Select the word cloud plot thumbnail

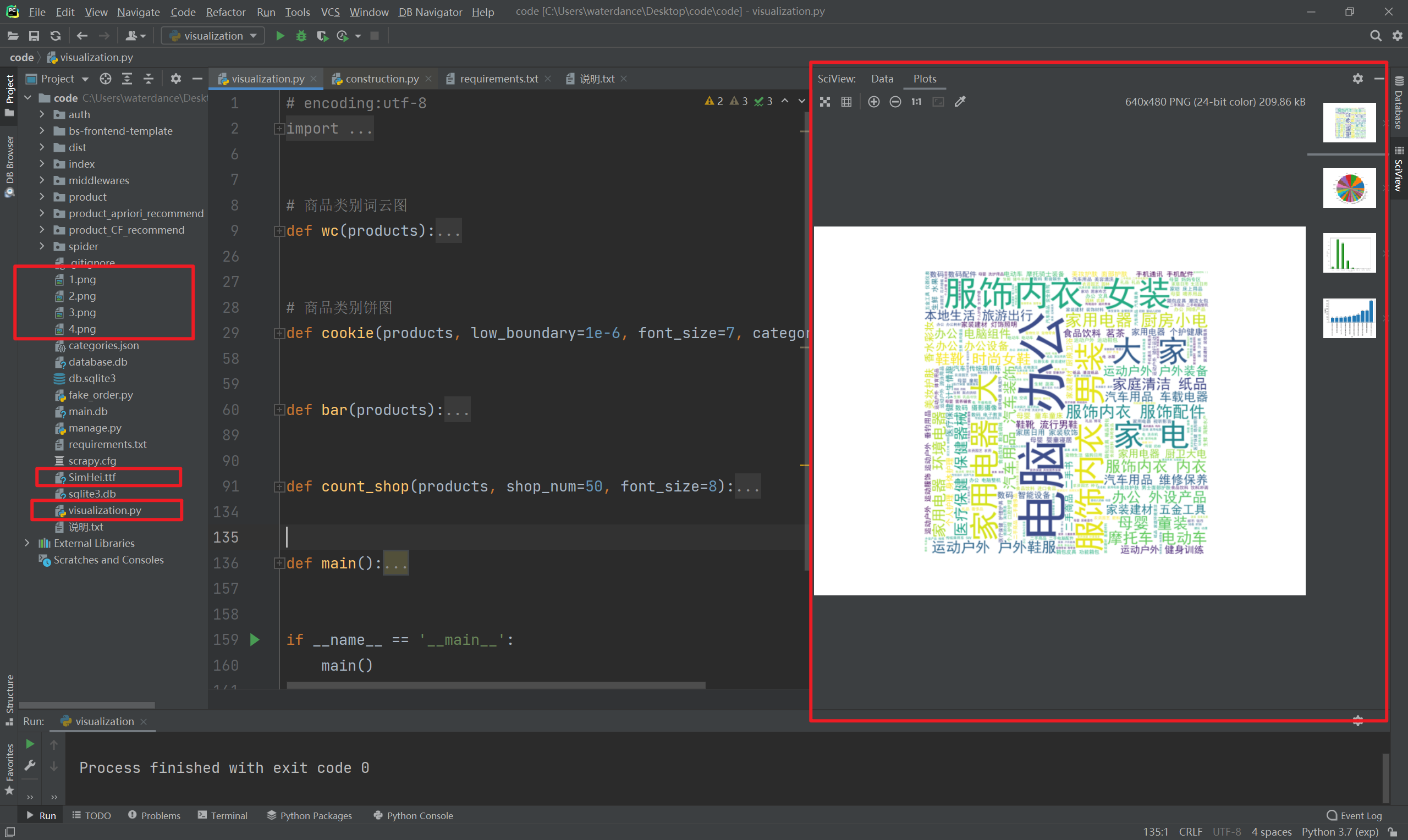[x=1349, y=122]
